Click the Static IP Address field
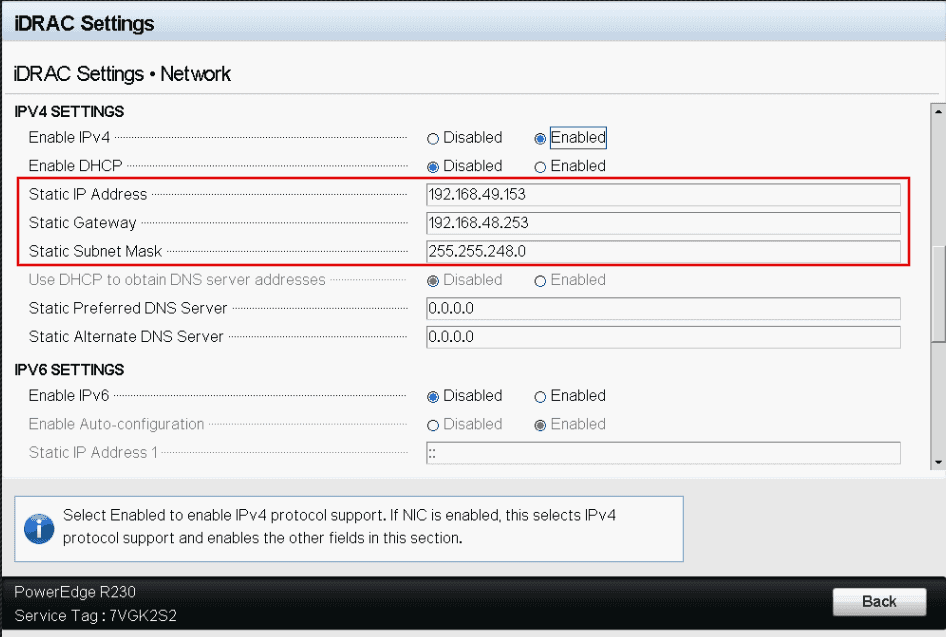 coord(662,194)
